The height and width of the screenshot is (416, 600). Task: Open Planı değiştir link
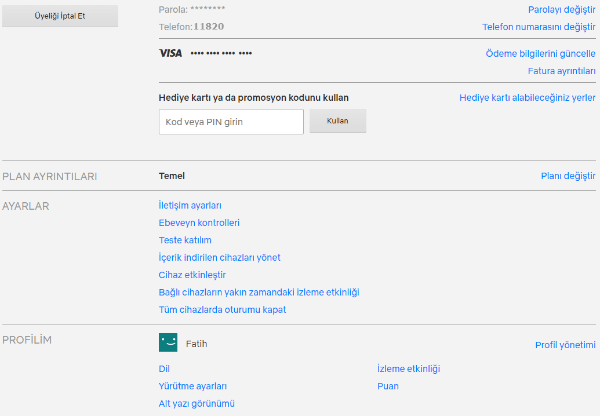tap(568, 176)
